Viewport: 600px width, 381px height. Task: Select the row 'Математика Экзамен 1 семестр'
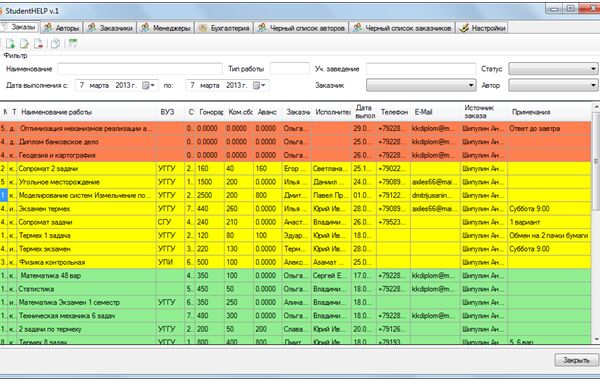(295, 302)
